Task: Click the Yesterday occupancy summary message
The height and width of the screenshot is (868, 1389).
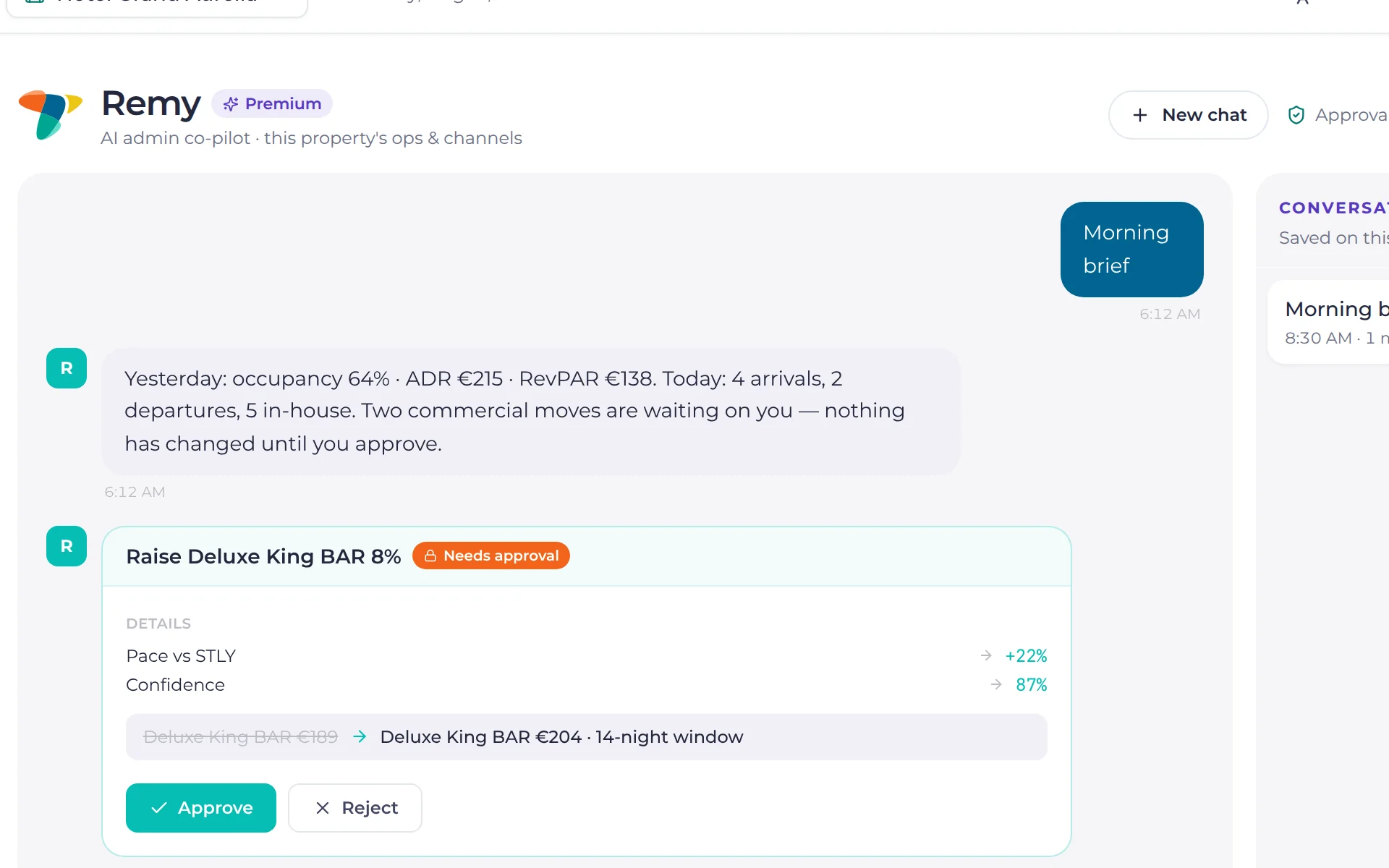Action: point(531,412)
